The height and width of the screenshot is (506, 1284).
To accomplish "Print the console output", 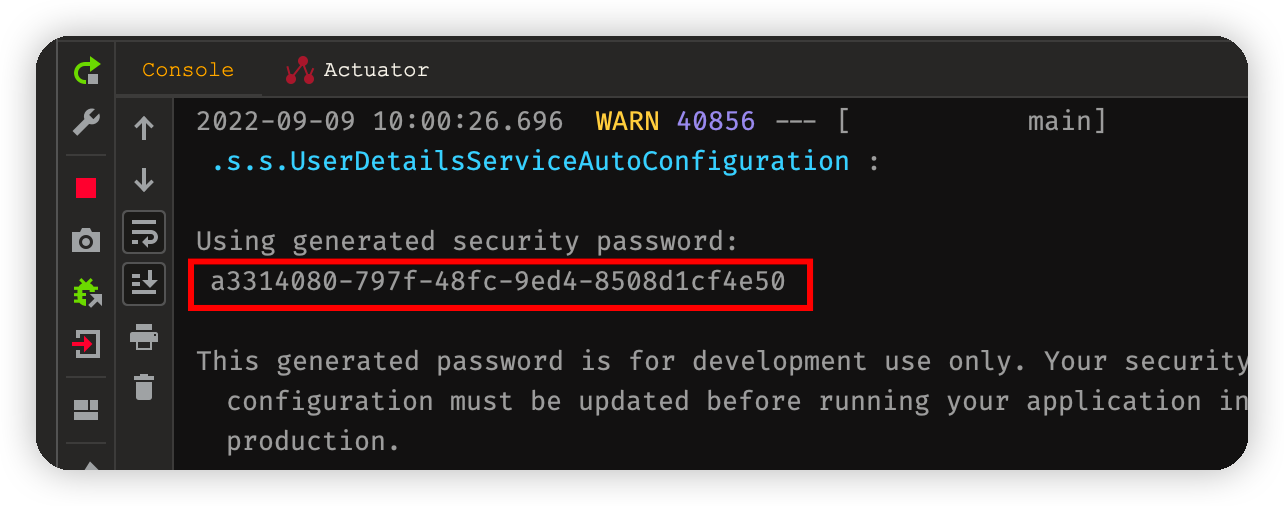I will 144,338.
